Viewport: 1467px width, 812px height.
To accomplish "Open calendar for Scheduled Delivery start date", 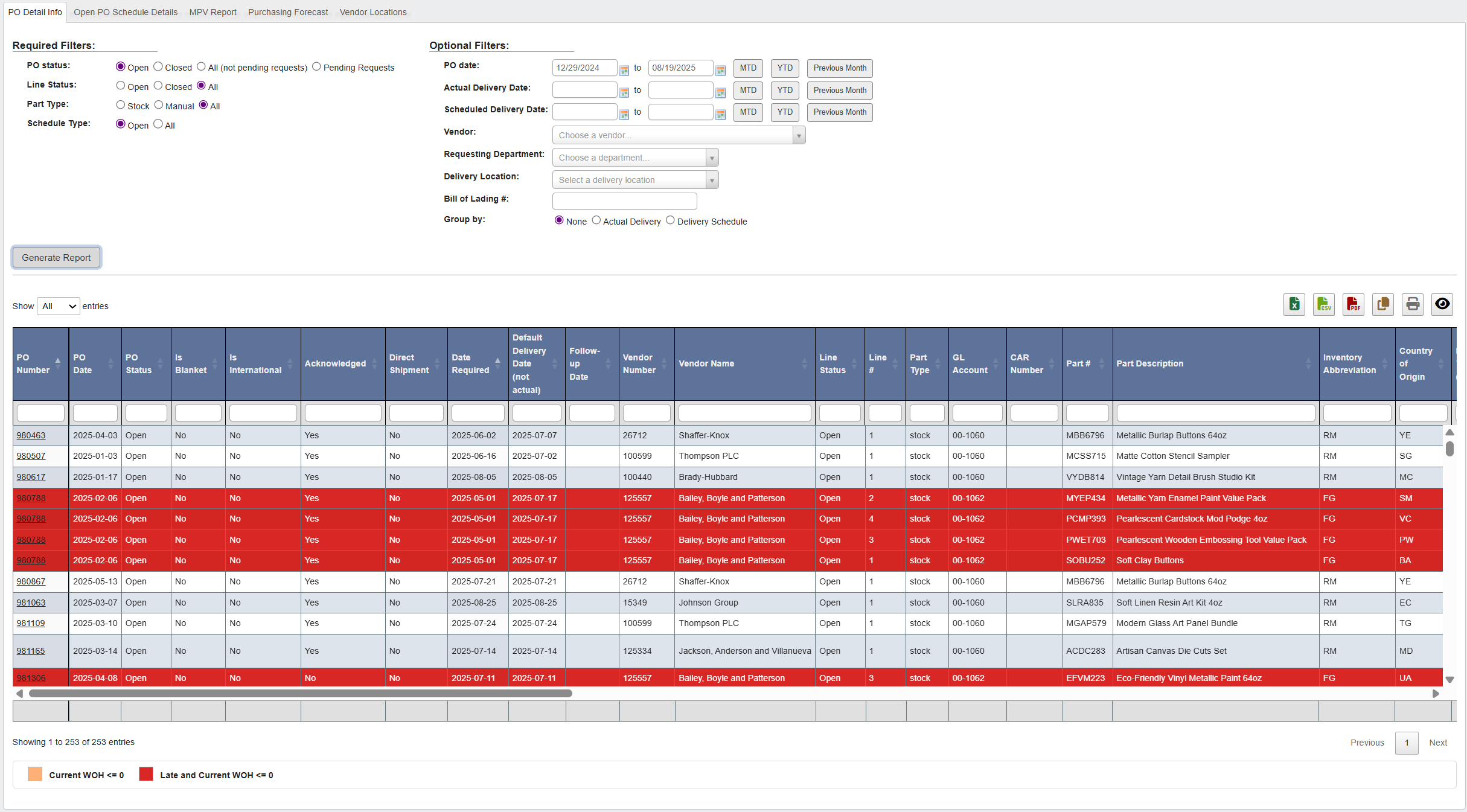I will click(x=624, y=114).
